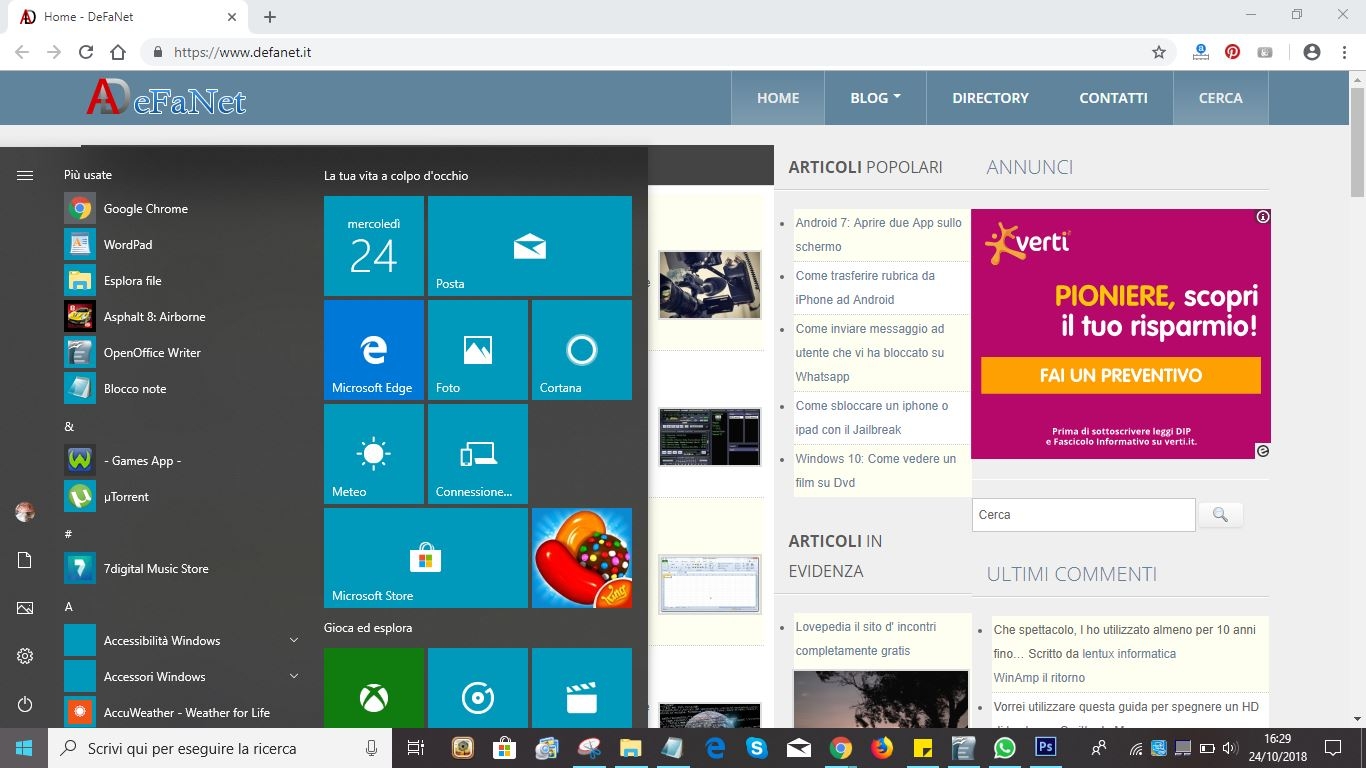Bookmark this page with star icon

coord(1159,52)
